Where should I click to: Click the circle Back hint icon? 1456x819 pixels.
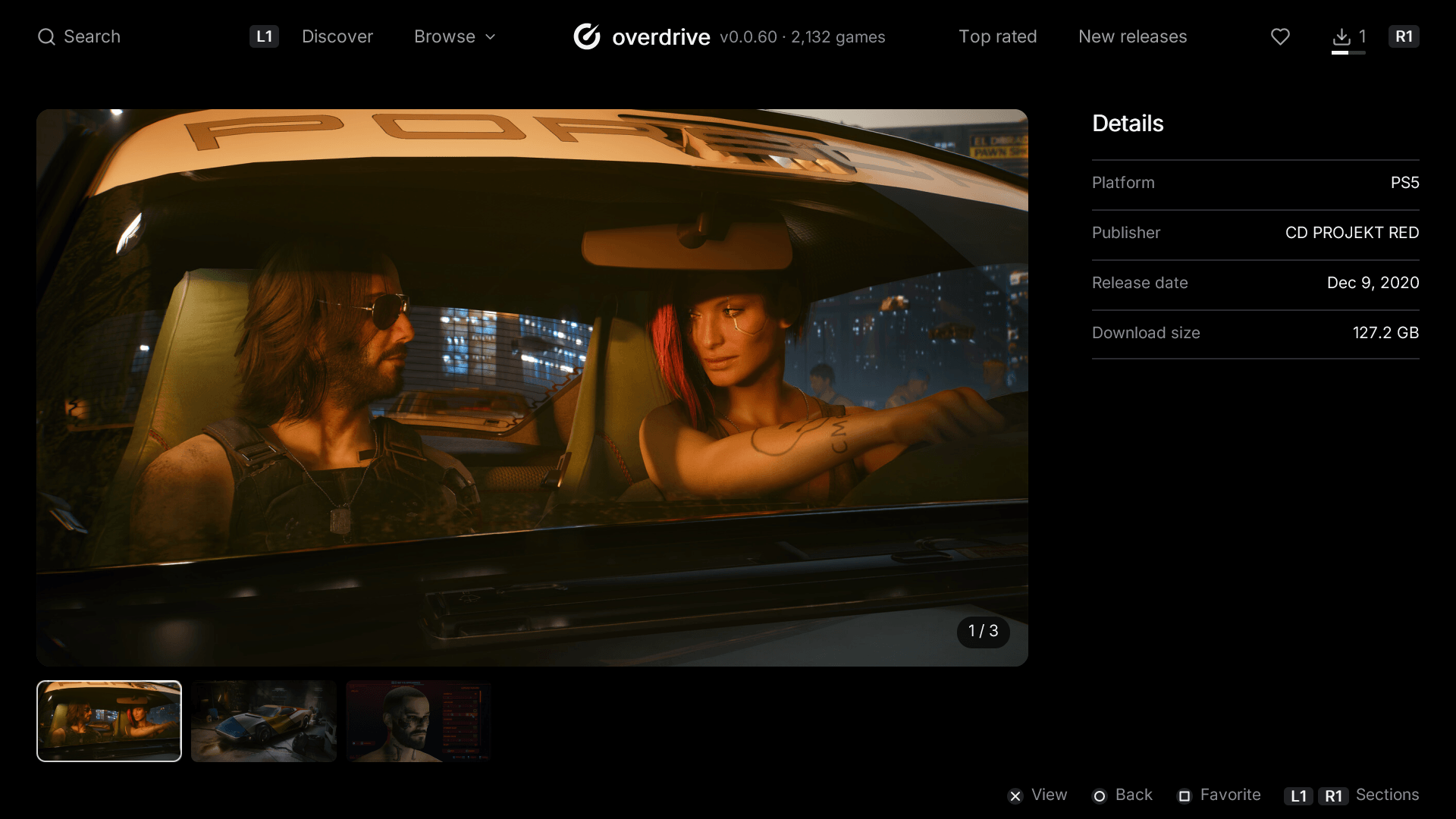tap(1099, 795)
